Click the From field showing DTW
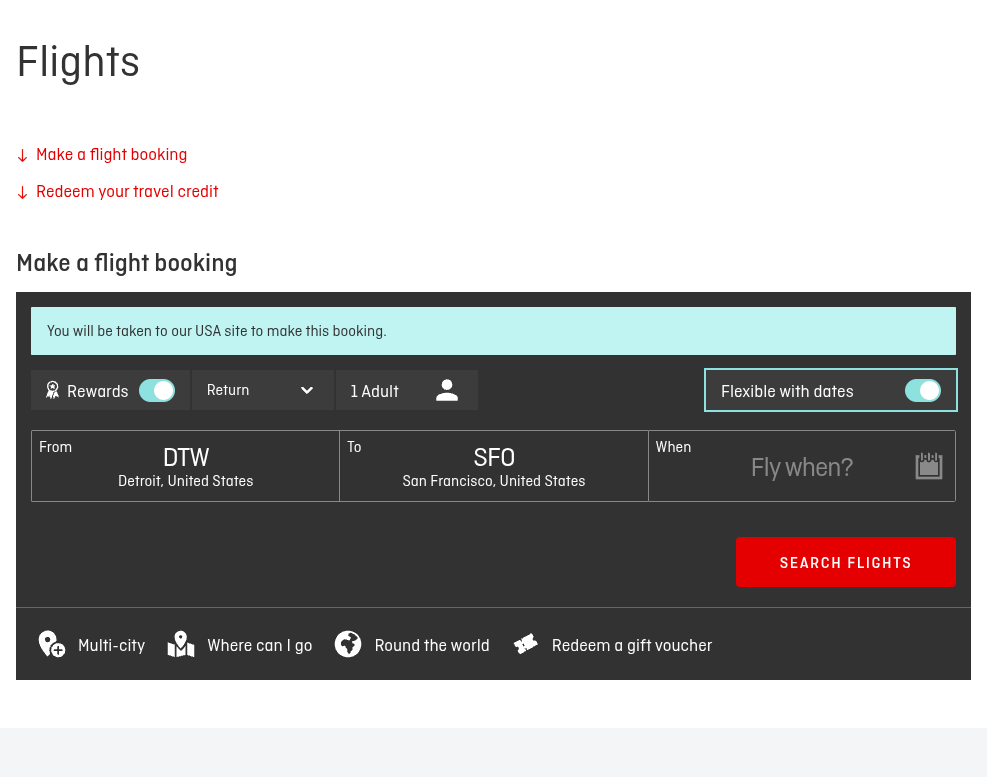The width and height of the screenshot is (987, 777). (185, 466)
